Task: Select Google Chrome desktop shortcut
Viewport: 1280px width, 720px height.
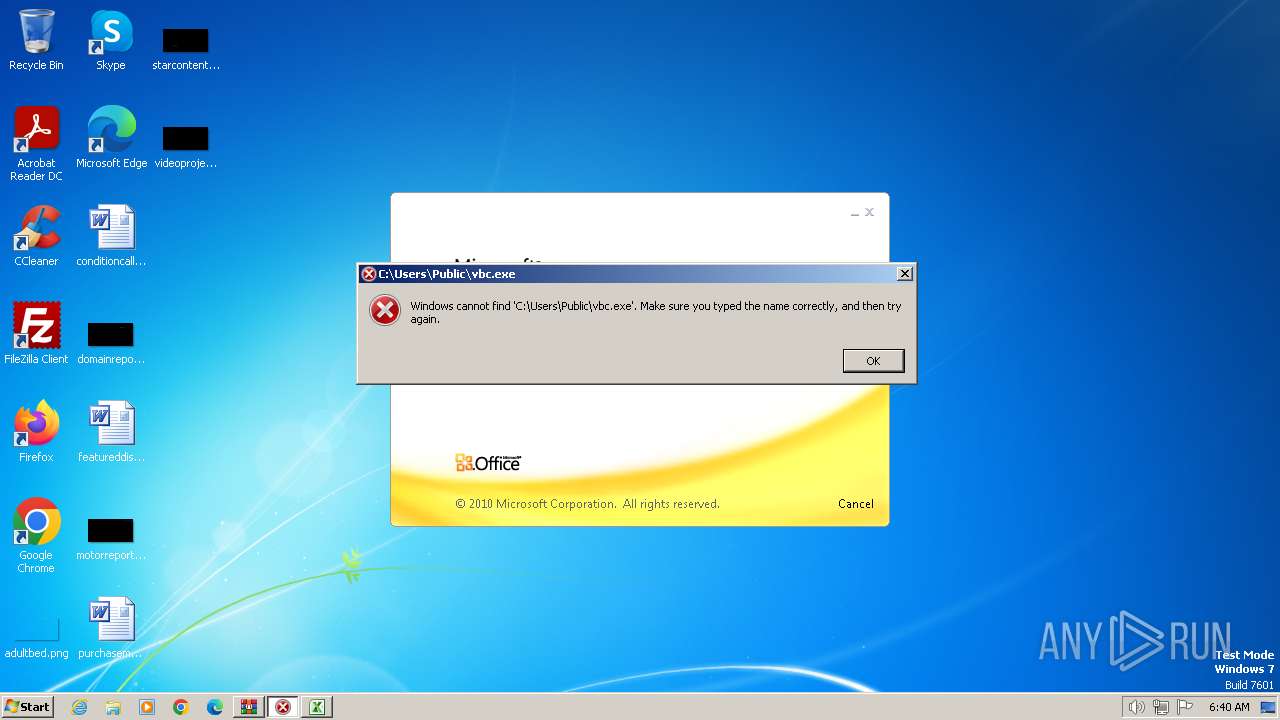Action: click(x=36, y=536)
